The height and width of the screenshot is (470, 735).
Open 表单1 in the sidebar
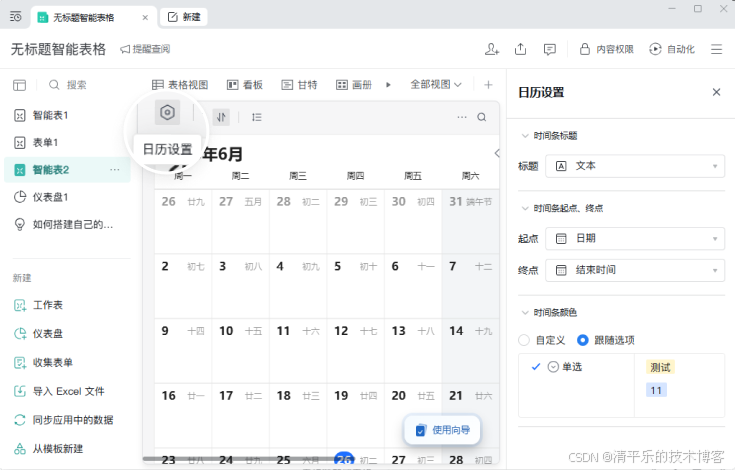(68, 142)
